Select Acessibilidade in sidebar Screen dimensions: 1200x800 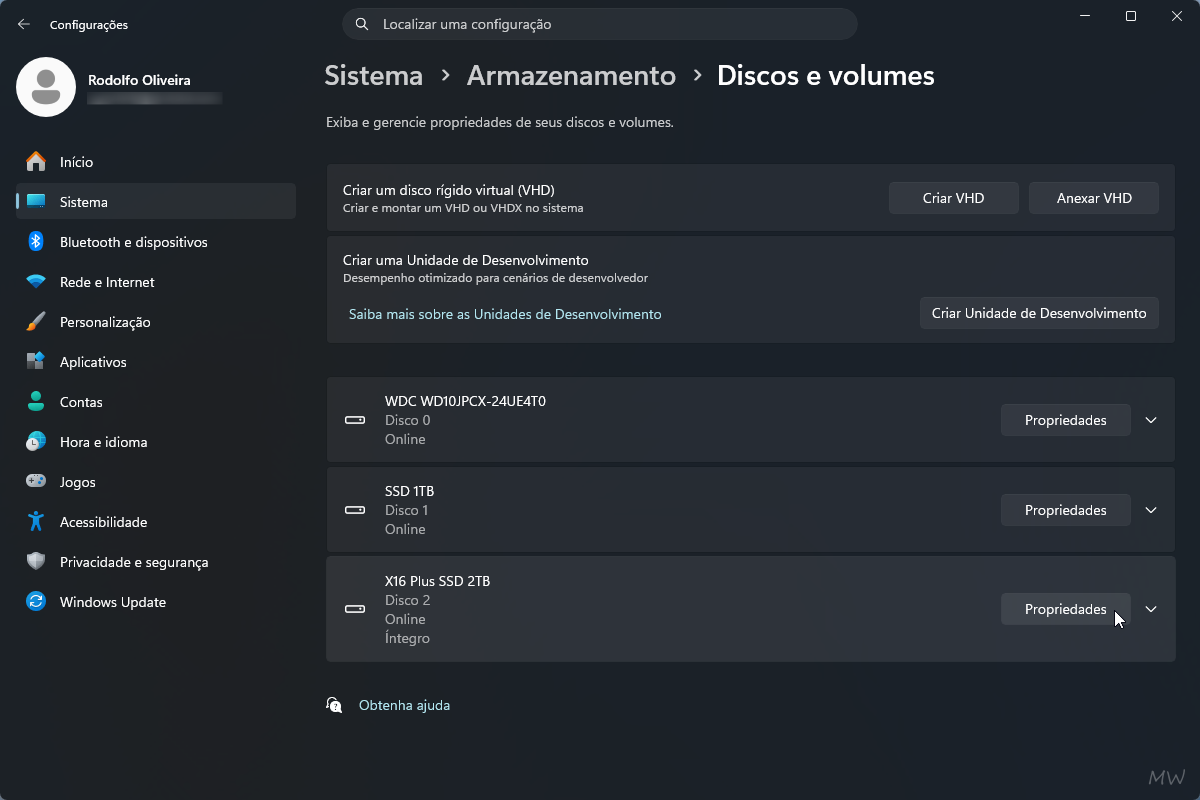pos(156,522)
